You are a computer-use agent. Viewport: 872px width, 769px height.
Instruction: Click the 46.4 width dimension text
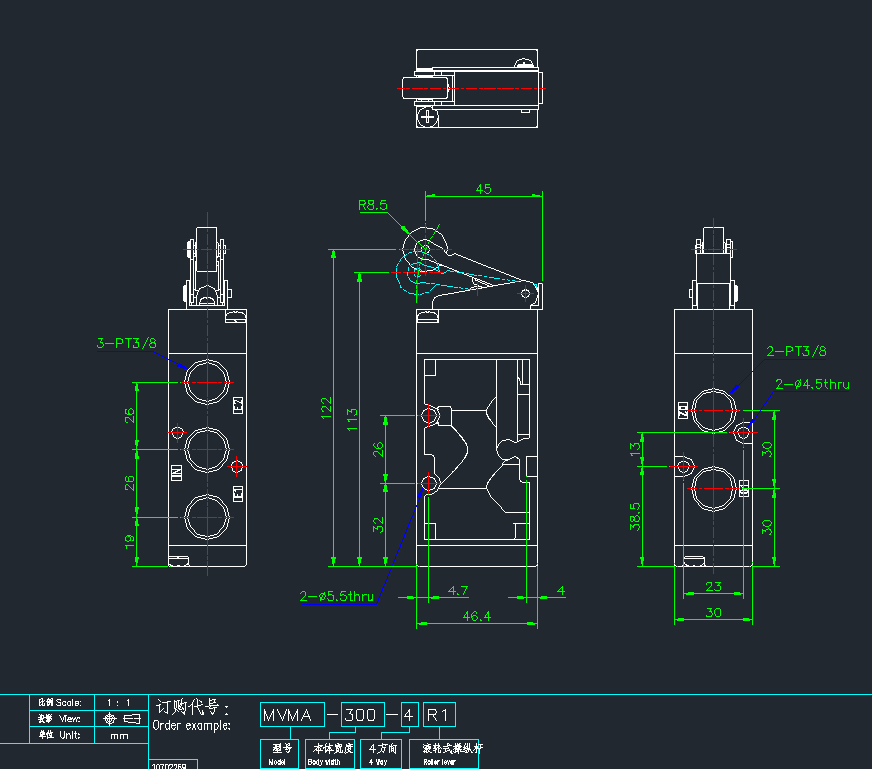coord(474,616)
